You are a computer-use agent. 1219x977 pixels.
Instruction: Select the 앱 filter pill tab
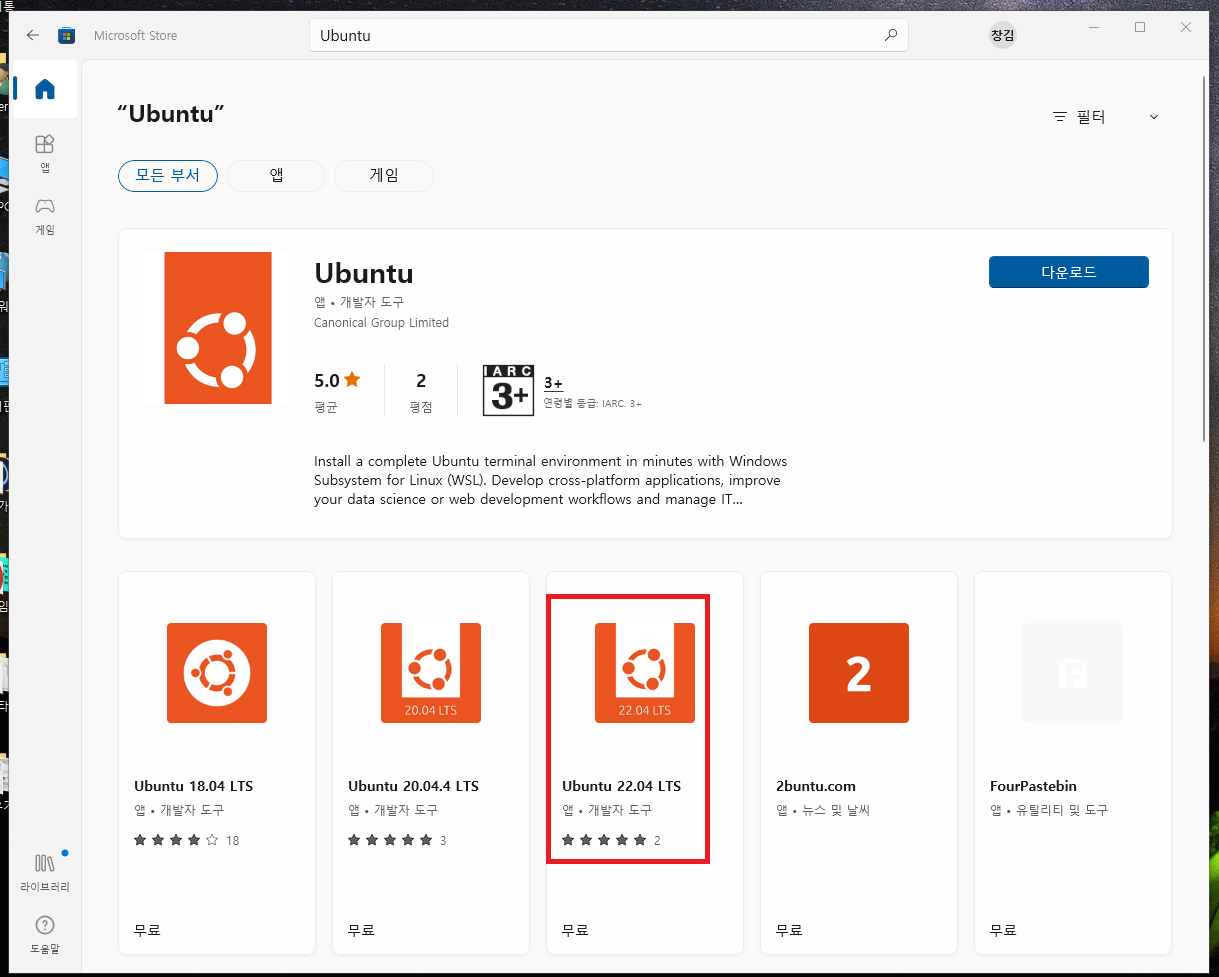click(276, 175)
